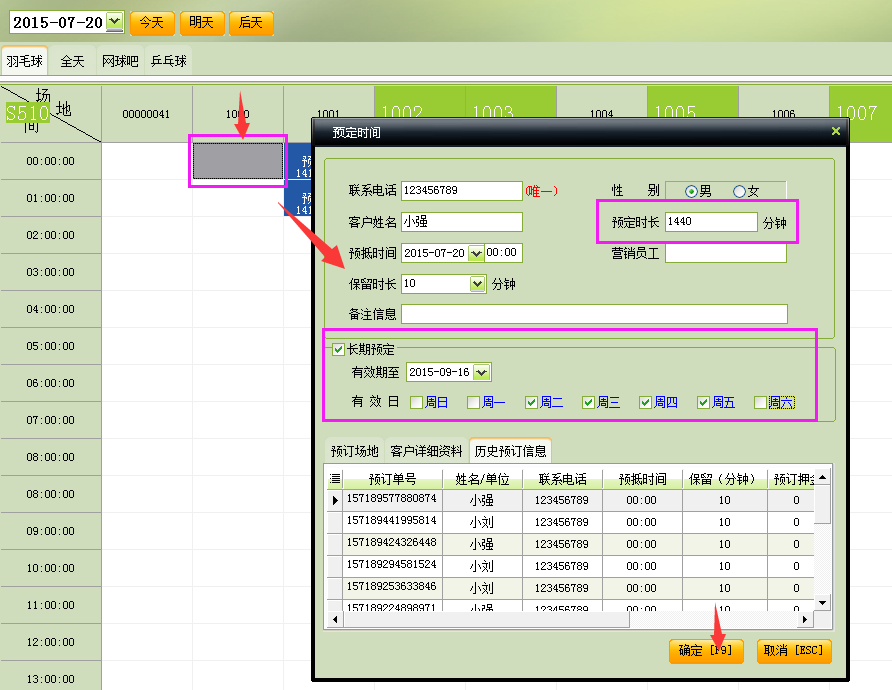Close the 预定时间 dialog

tap(836, 131)
